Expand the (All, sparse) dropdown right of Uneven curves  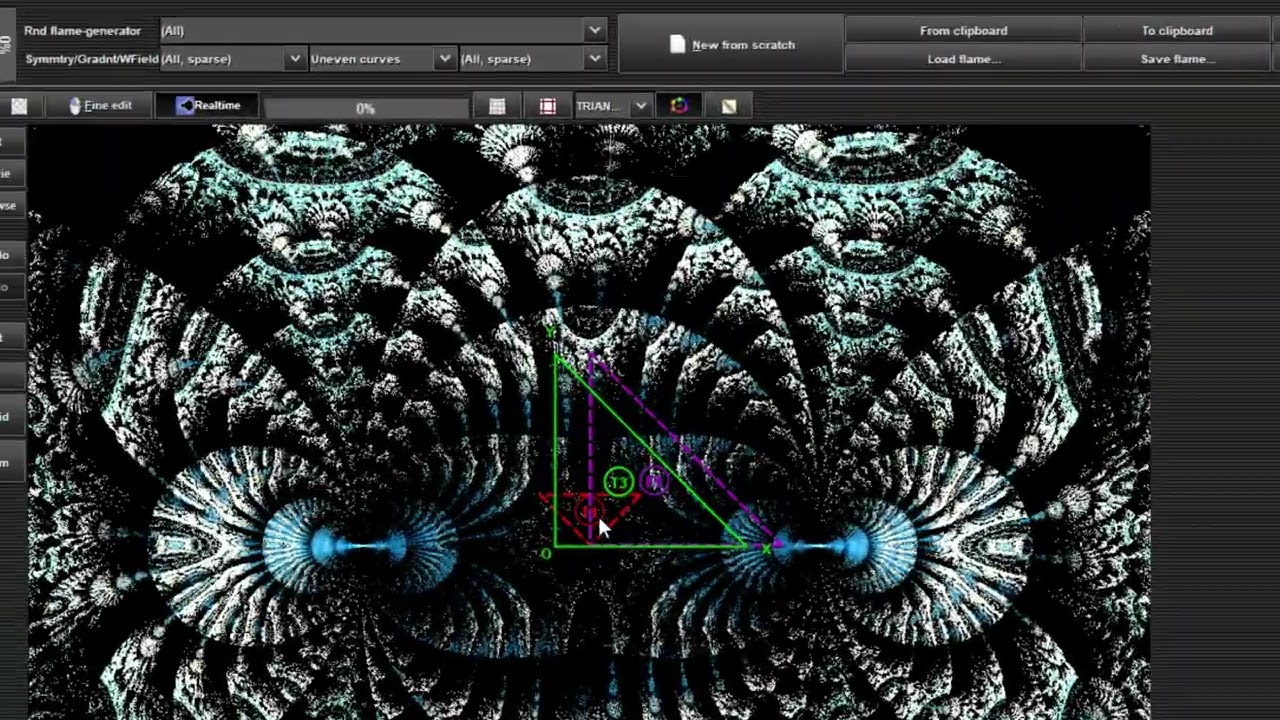(x=532, y=59)
